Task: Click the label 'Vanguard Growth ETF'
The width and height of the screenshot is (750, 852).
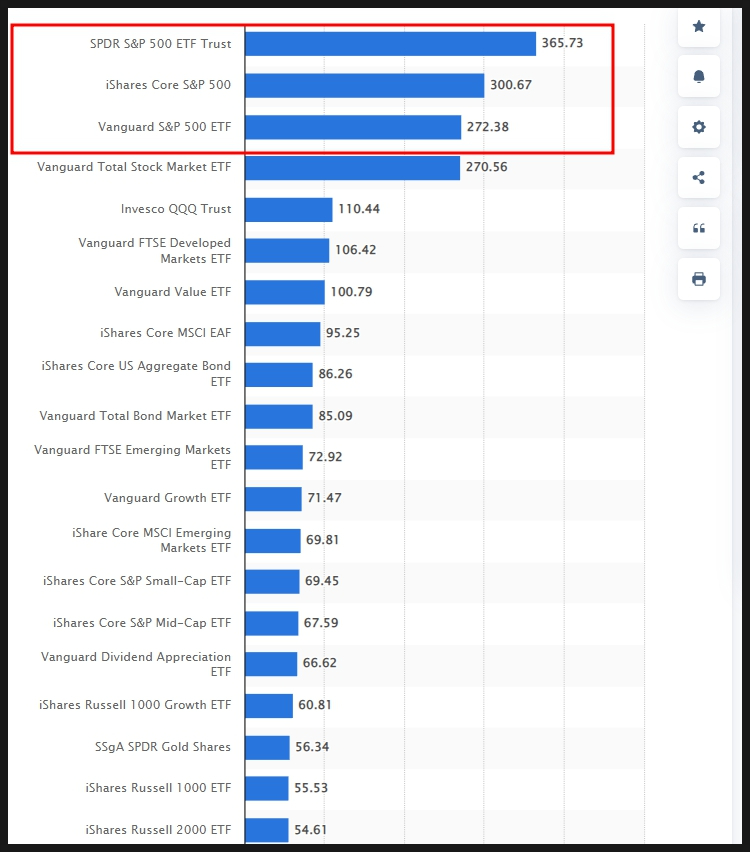Action: point(168,498)
